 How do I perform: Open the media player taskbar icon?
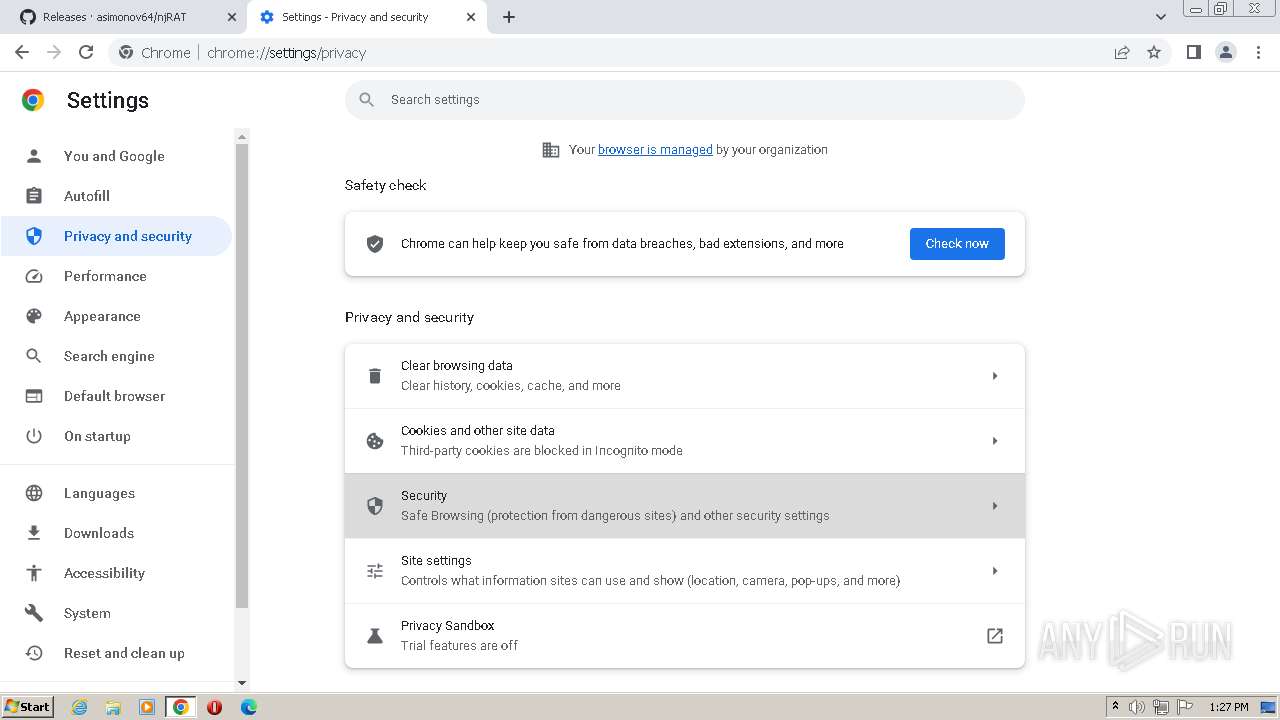pyautogui.click(x=147, y=707)
